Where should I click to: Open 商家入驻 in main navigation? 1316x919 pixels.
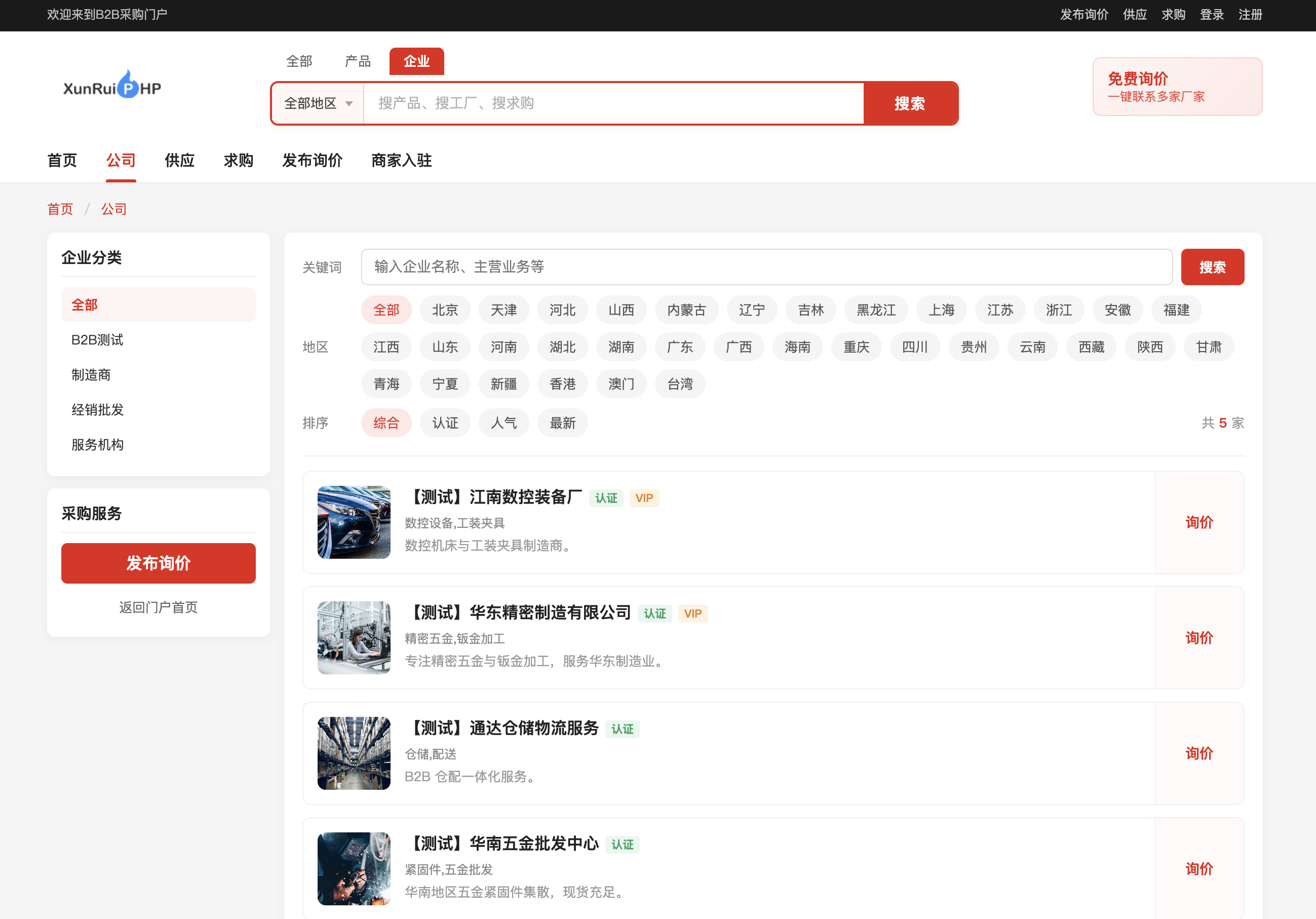click(x=401, y=161)
